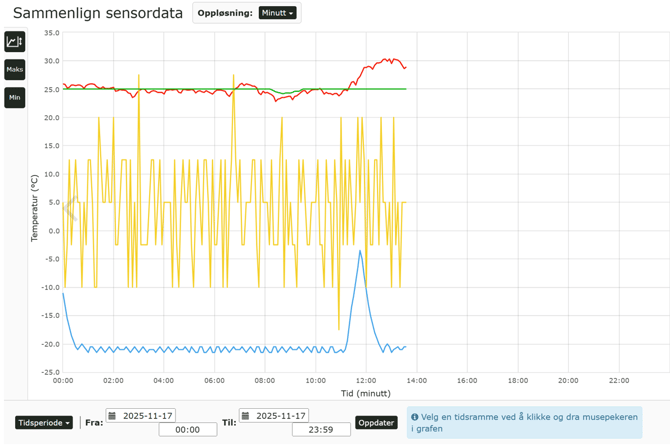The height and width of the screenshot is (447, 670).
Task: Click the blue line peak near 12:00
Action: pyautogui.click(x=360, y=250)
